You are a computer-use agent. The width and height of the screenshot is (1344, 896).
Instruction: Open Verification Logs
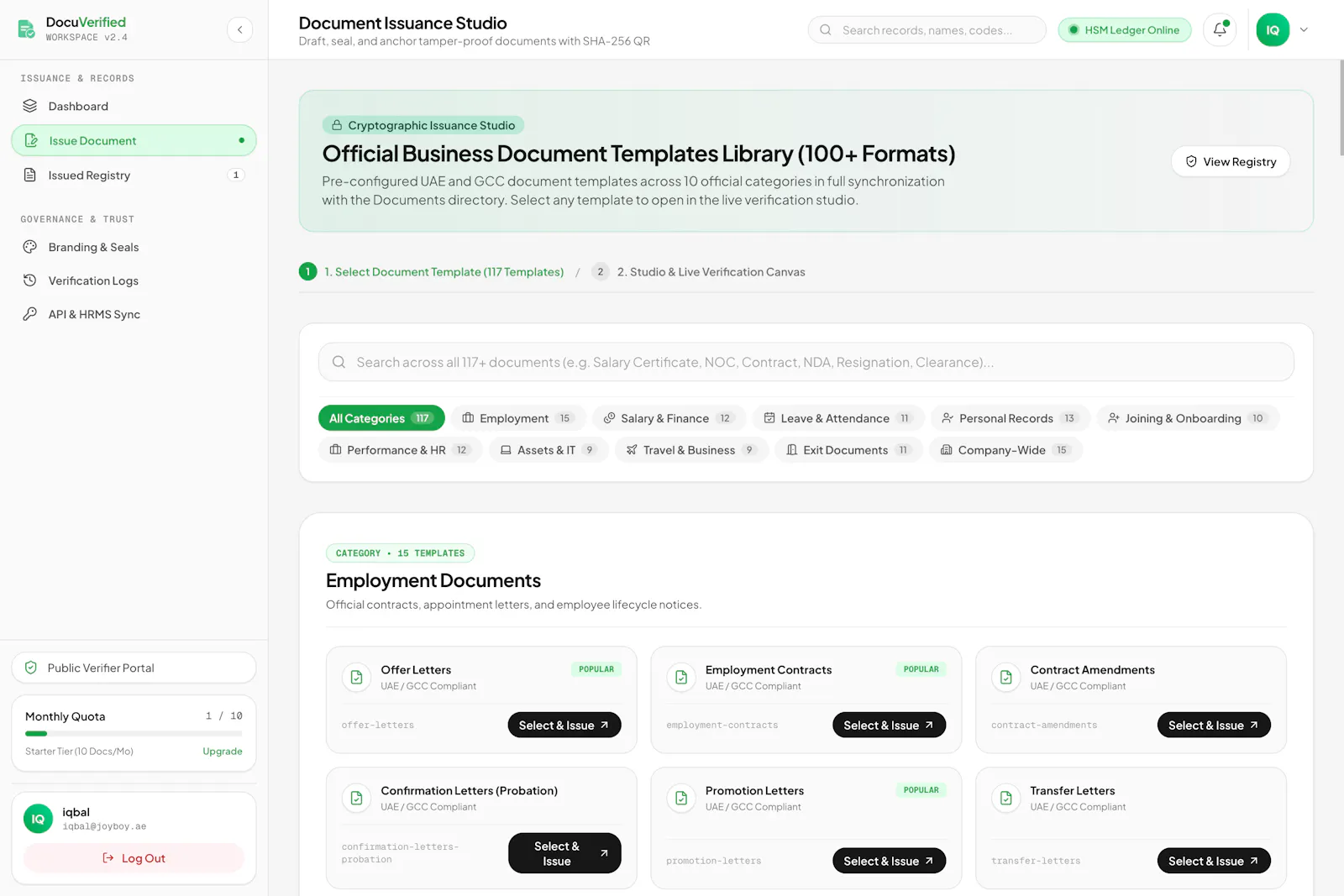[134, 280]
